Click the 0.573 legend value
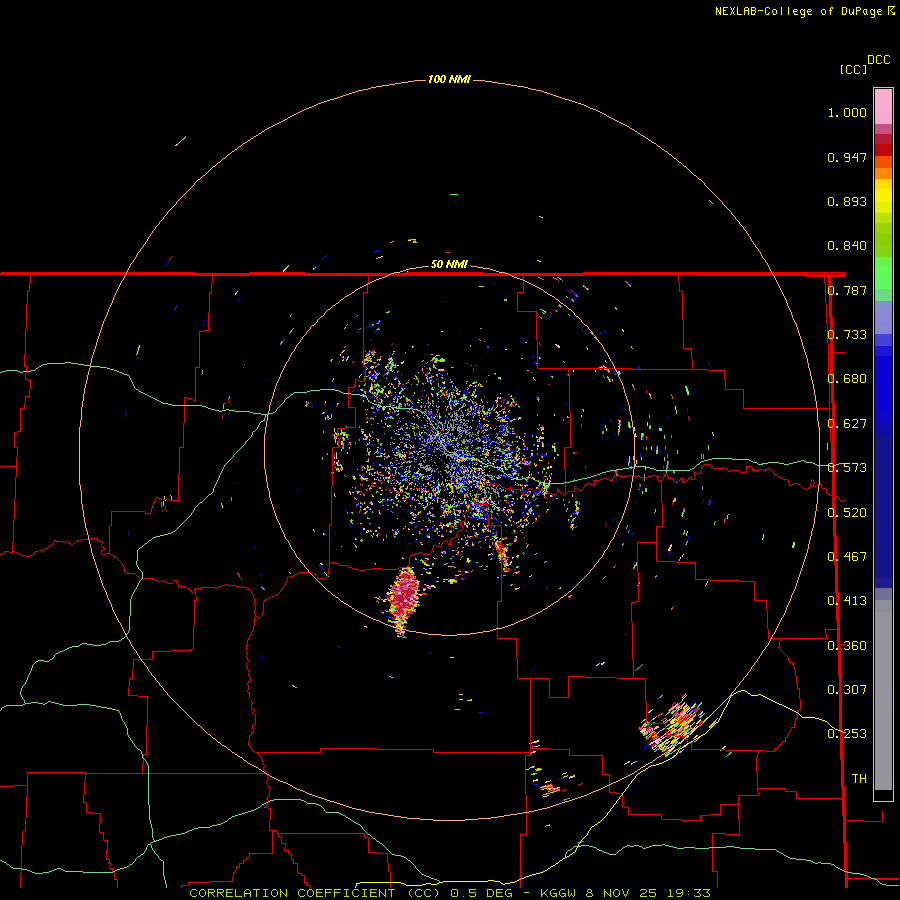 coord(847,468)
